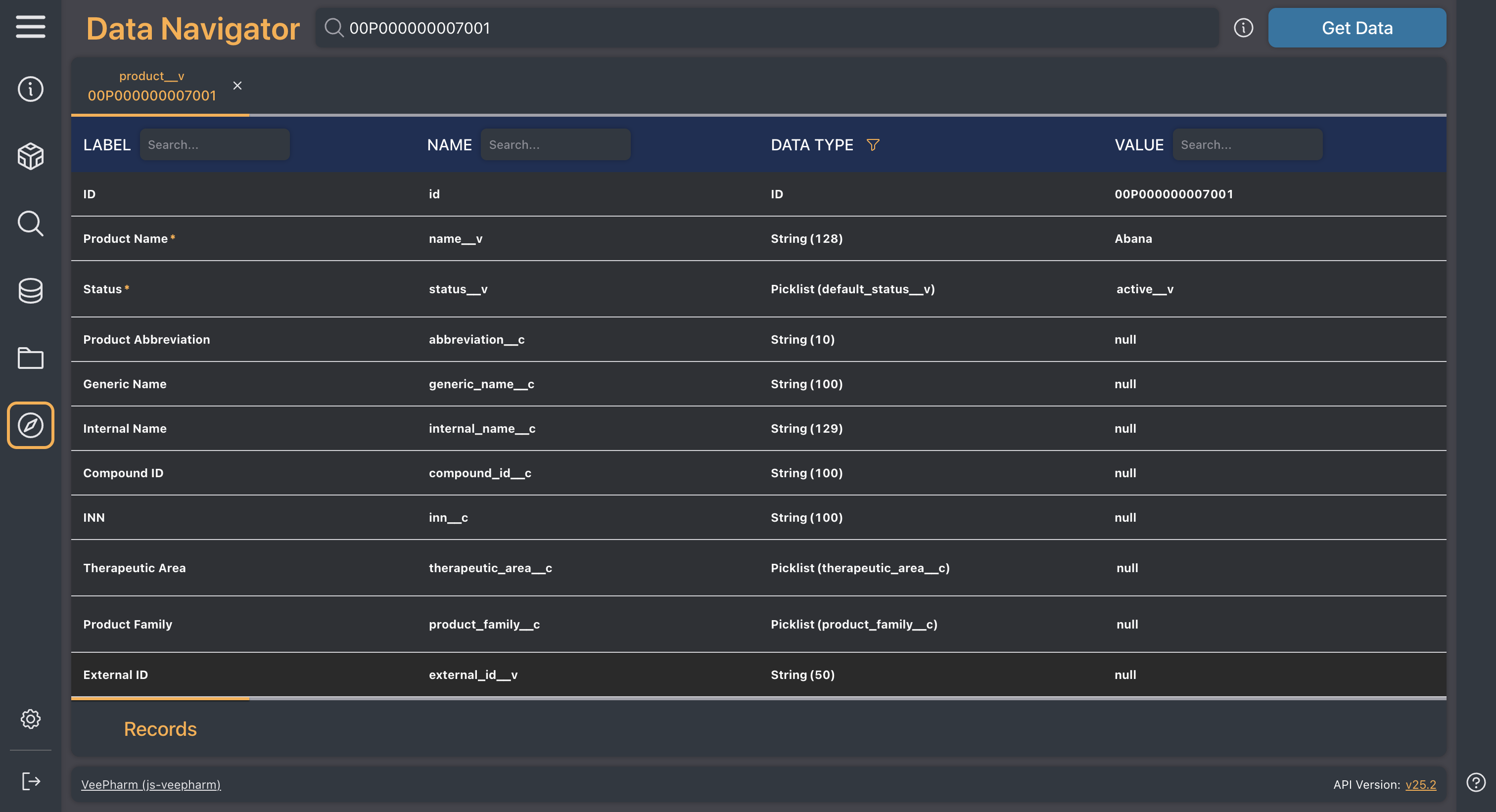
Task: Open the cube component icon in sidebar
Action: pyautogui.click(x=30, y=156)
